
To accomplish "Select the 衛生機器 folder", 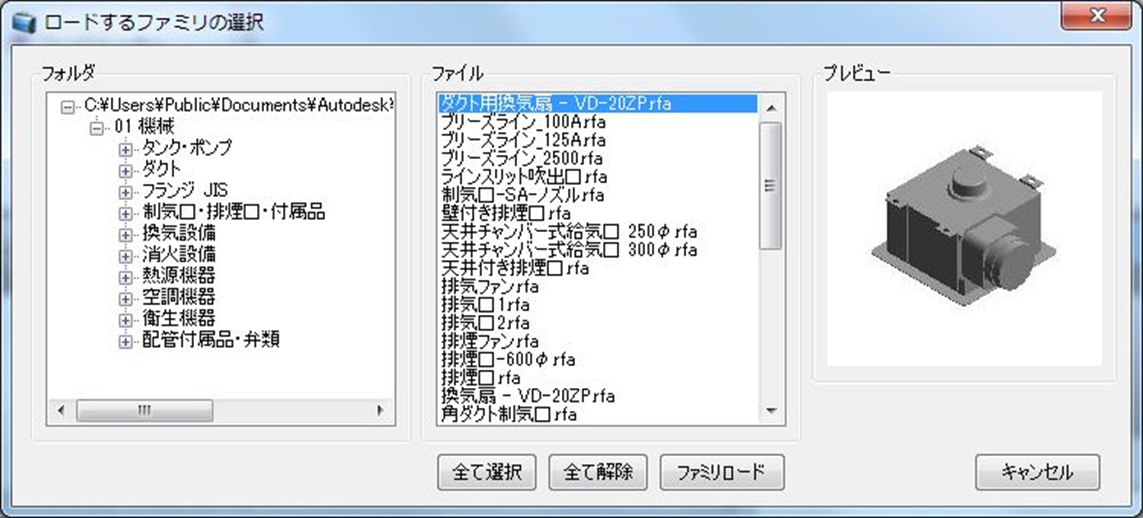I will 179,319.
